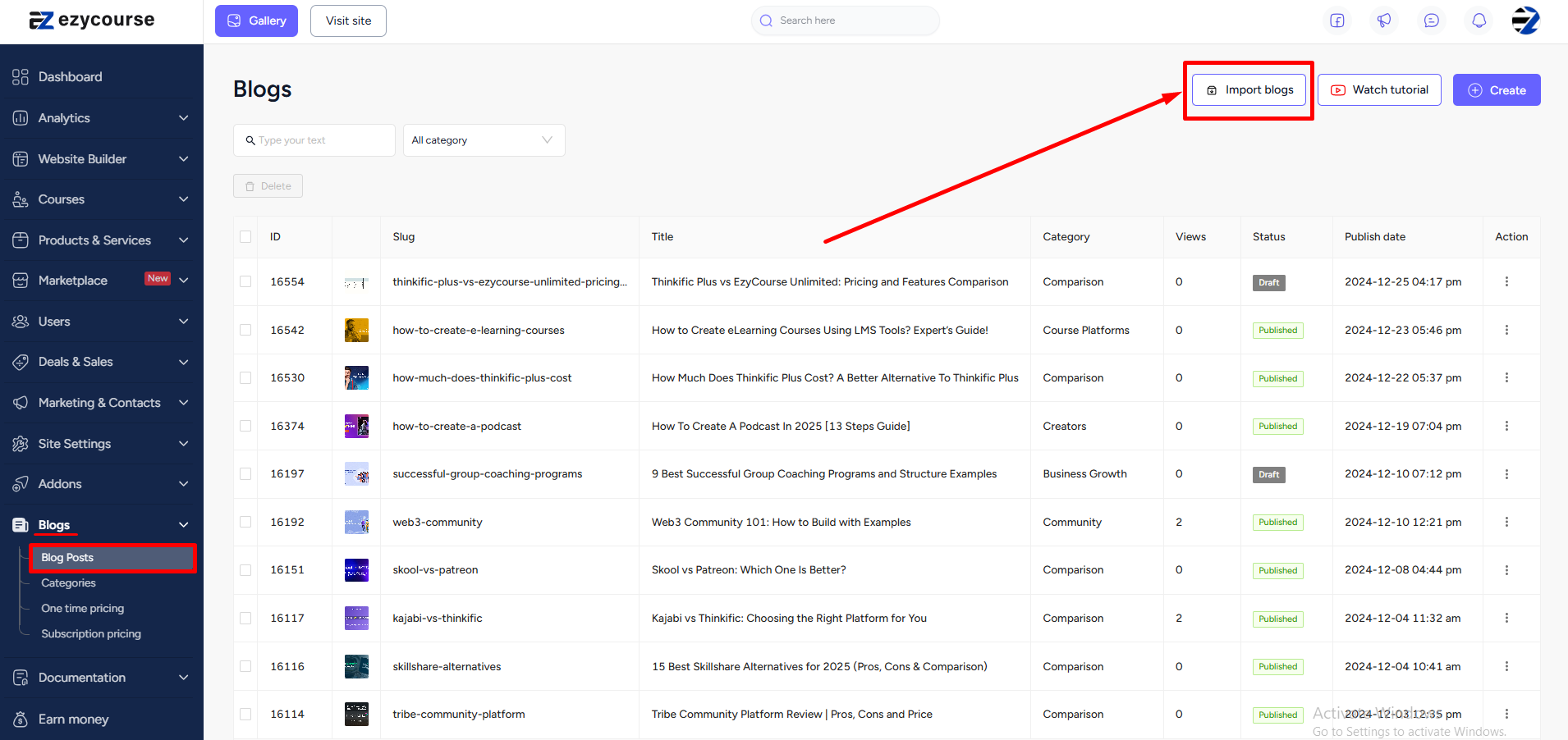
Task: Click the Earn money icon
Action: 21,719
